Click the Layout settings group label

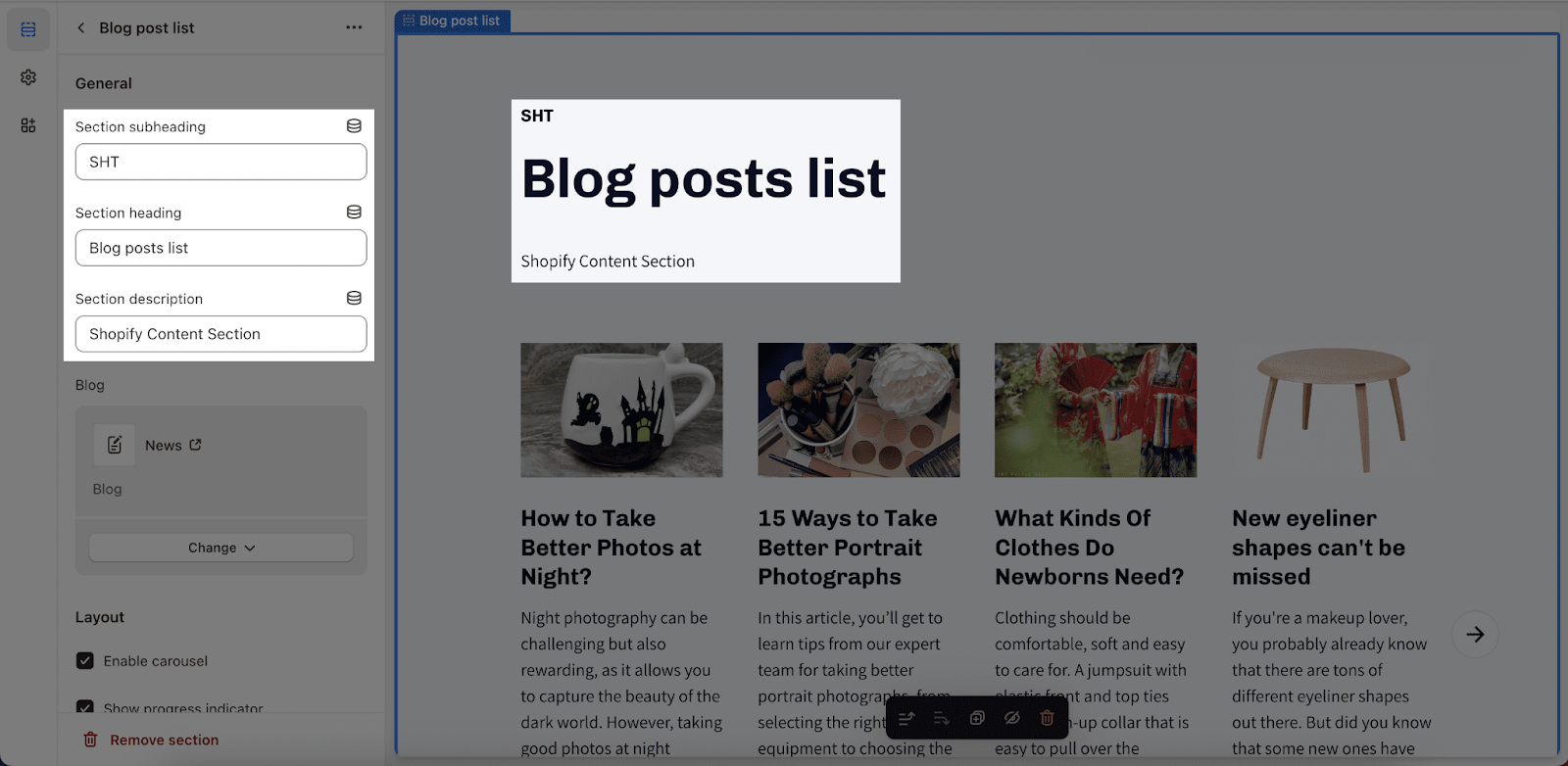(100, 617)
